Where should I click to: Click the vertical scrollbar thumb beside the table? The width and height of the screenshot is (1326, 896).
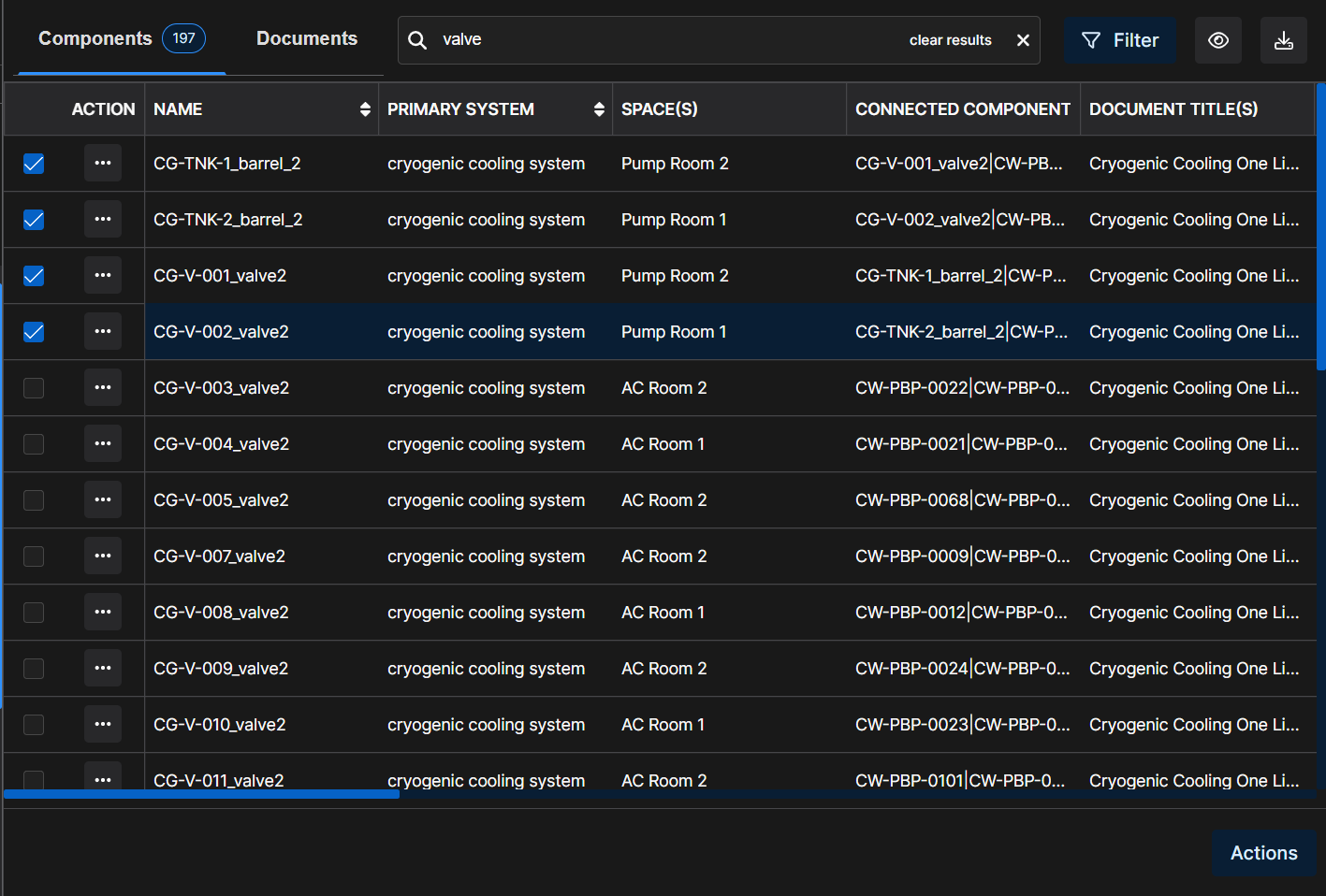point(1321,226)
